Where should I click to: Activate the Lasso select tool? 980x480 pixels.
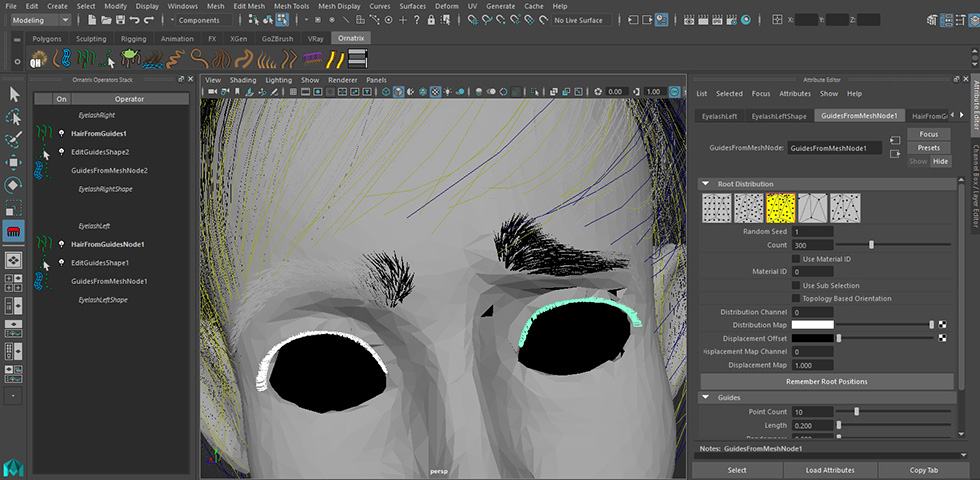click(14, 117)
